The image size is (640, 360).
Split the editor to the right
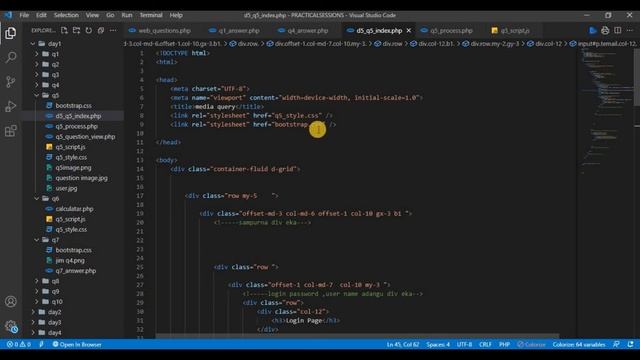click(618, 31)
